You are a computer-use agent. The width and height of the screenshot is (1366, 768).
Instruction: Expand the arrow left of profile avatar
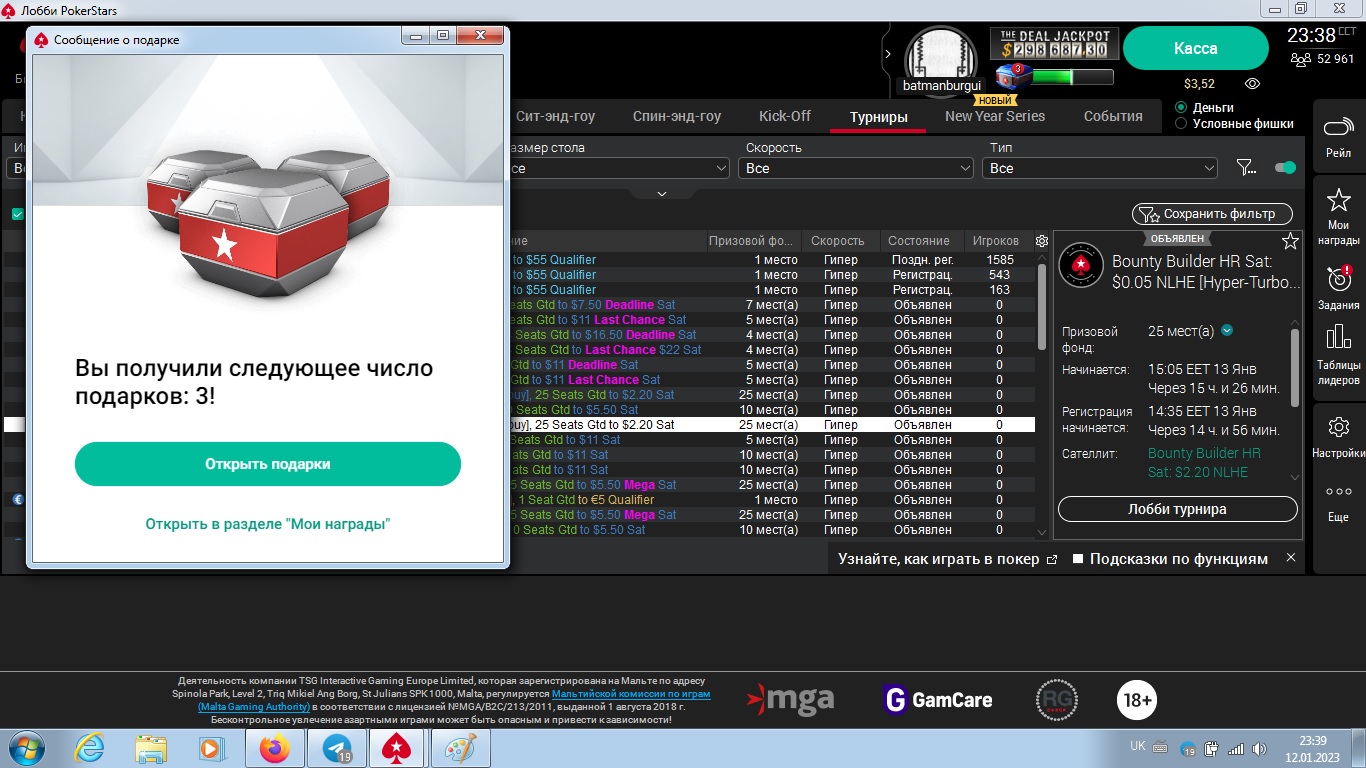click(x=887, y=53)
